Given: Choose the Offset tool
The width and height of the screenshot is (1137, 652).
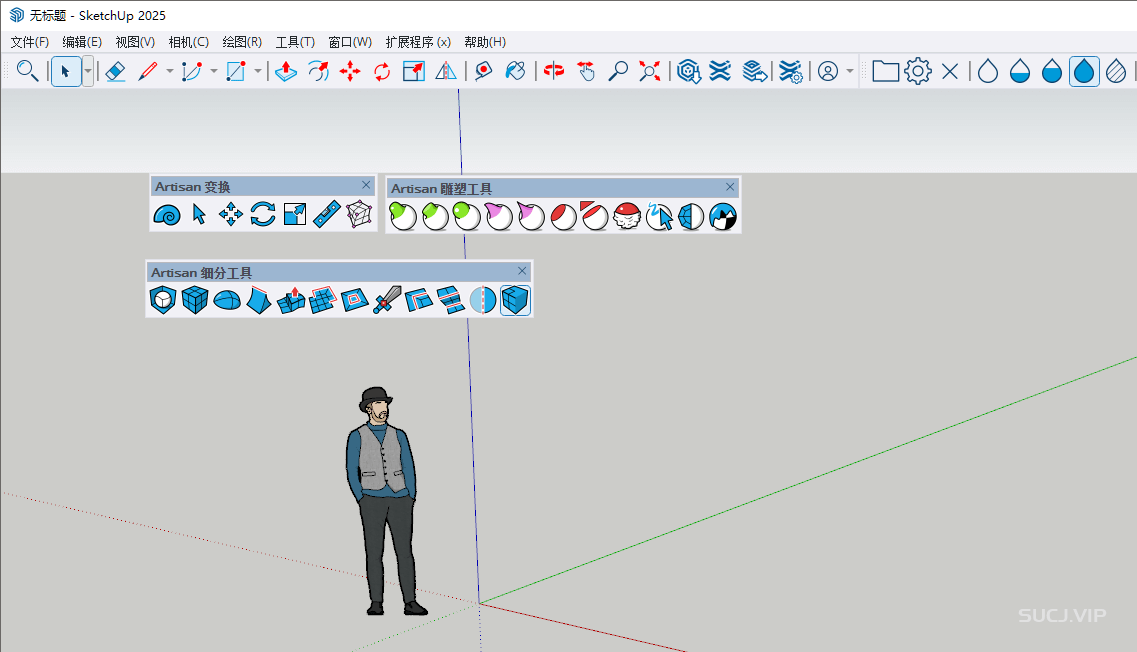Looking at the screenshot, I should (x=318, y=71).
